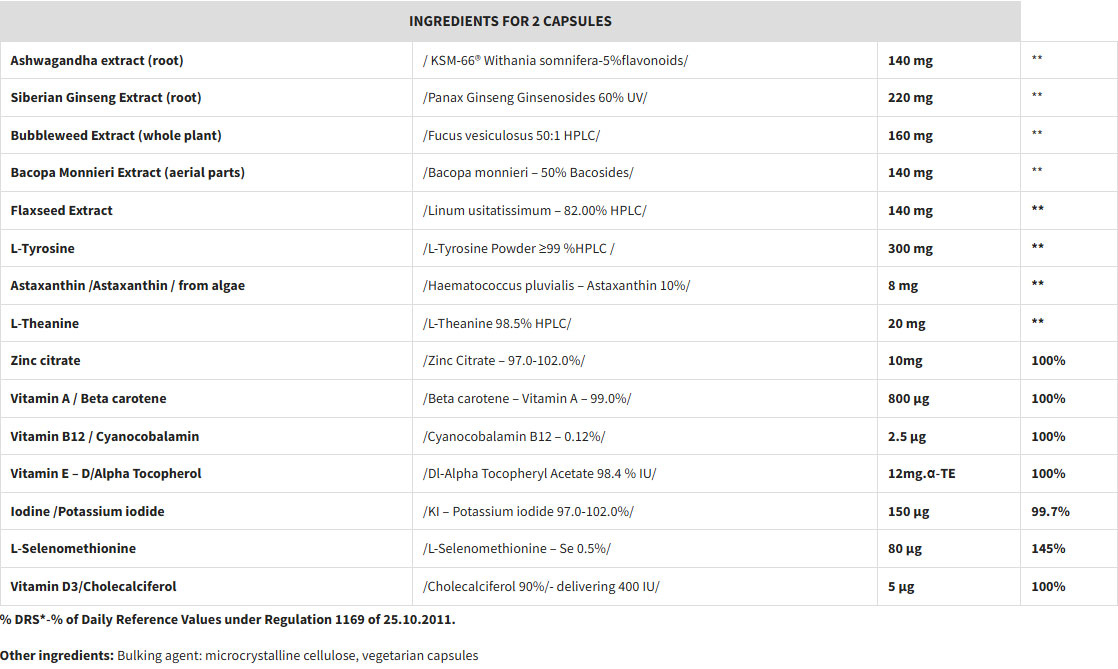This screenshot has height=669, width=1118.
Task: Select the Flaxseed Extract cell
Action: [62, 210]
